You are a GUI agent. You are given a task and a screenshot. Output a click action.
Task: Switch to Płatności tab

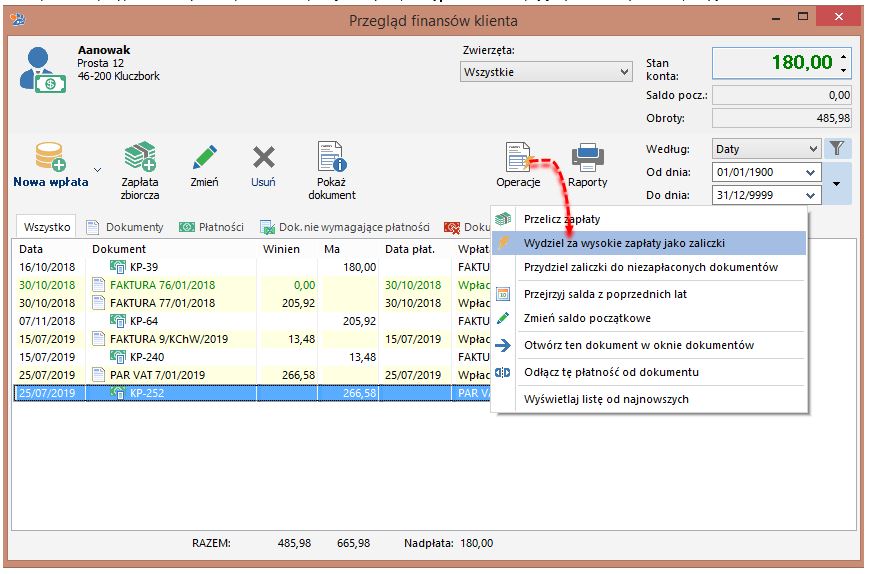211,227
